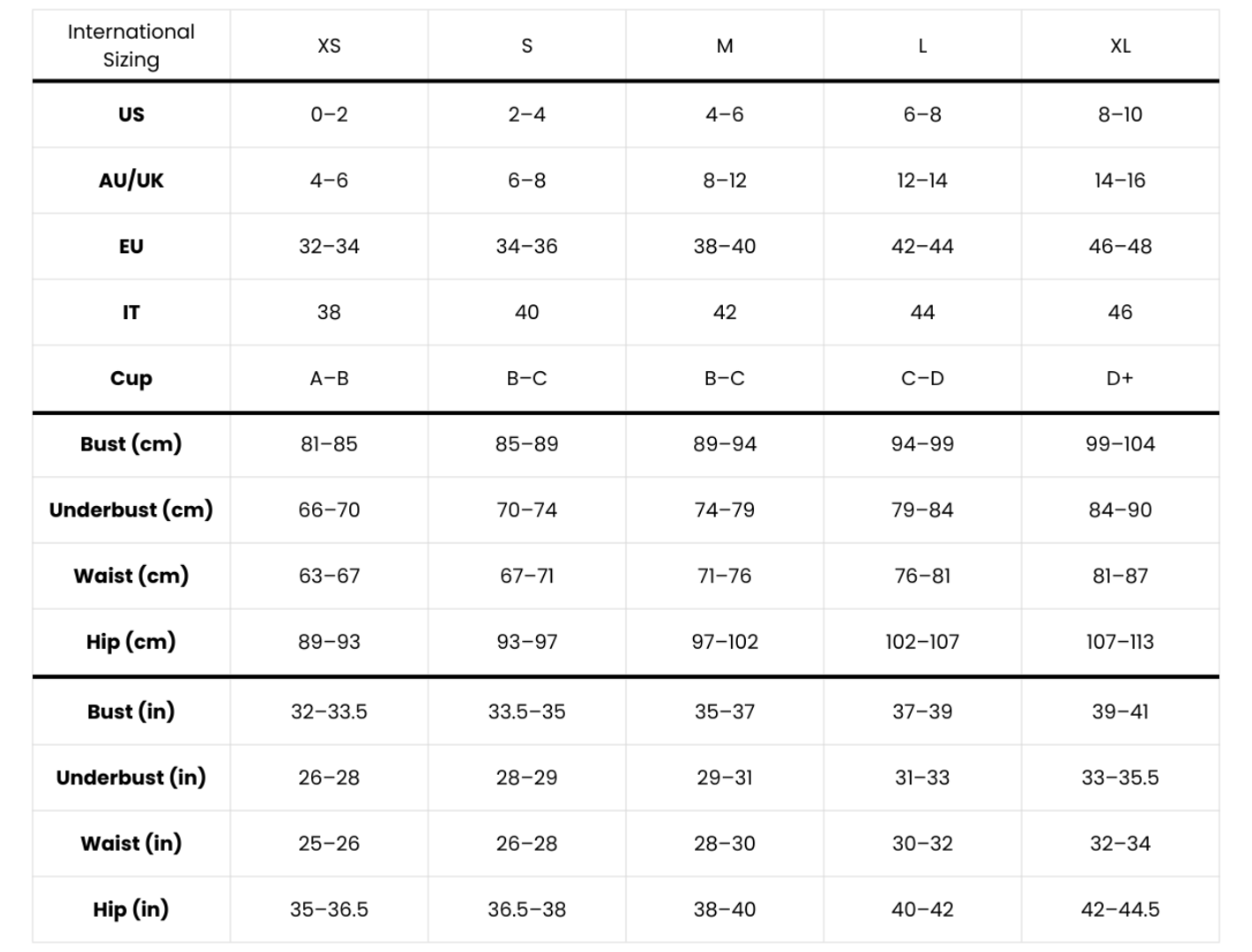
Task: Click the International Sizing header cell
Action: pos(131,46)
